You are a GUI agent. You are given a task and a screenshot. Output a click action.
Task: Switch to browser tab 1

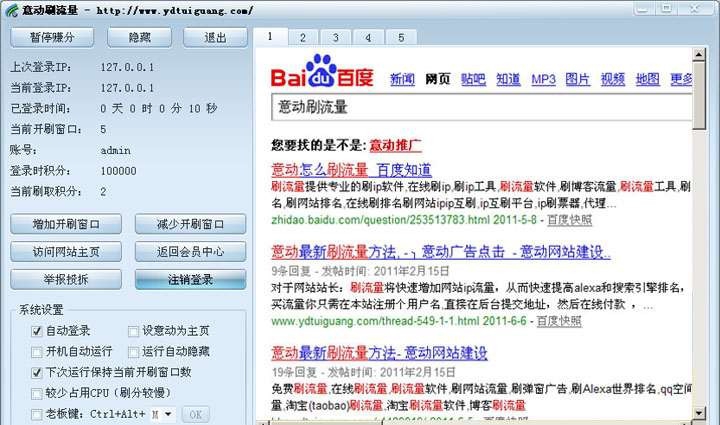pyautogui.click(x=270, y=36)
